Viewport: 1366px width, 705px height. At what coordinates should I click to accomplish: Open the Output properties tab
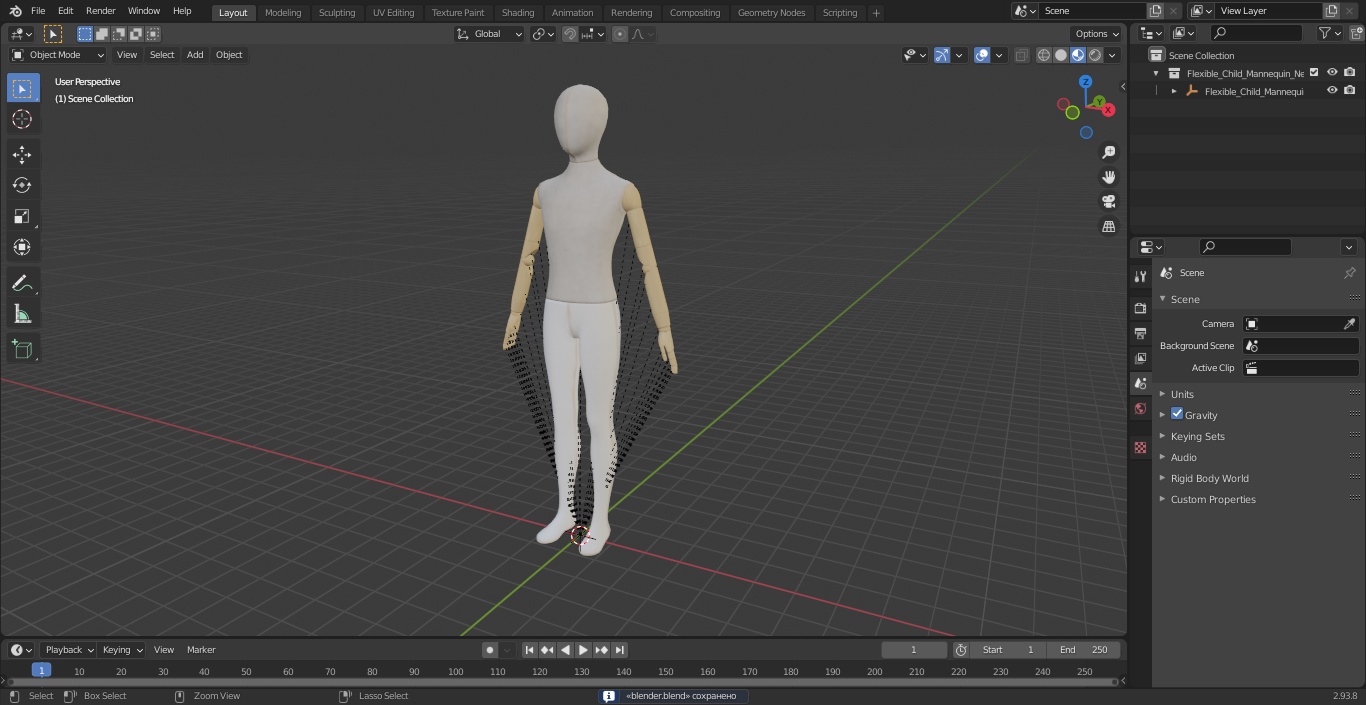[1140, 333]
